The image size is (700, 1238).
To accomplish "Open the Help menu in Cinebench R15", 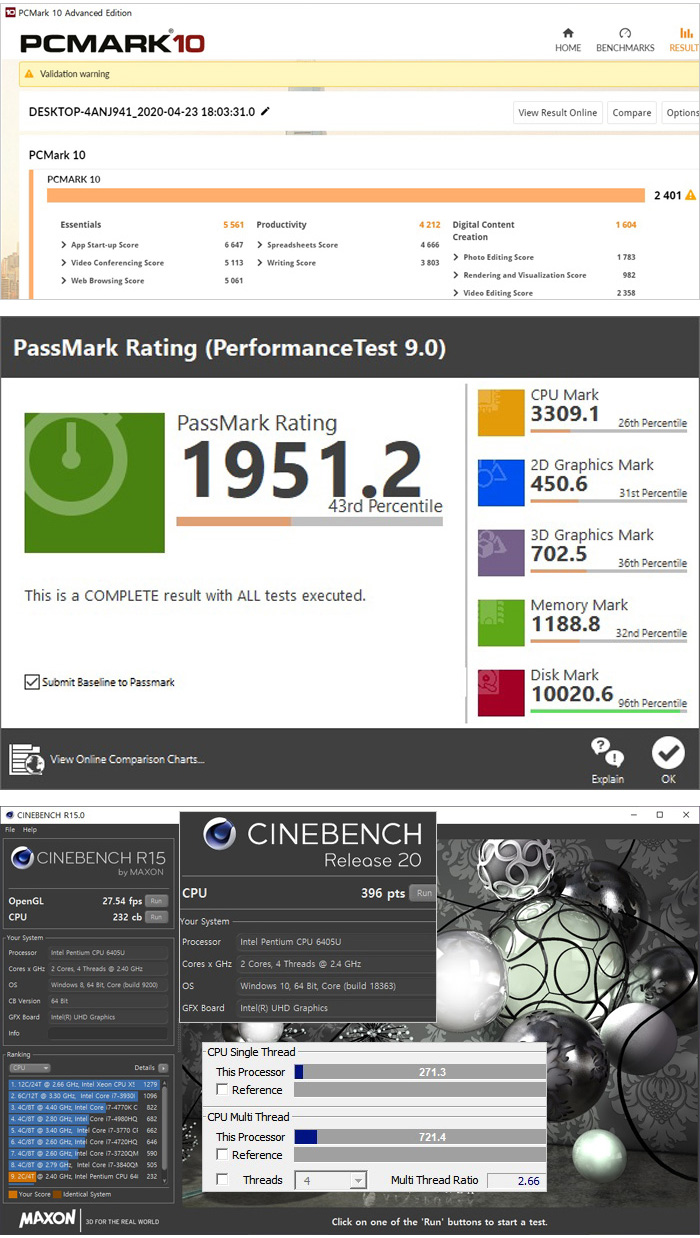I will tap(30, 830).
